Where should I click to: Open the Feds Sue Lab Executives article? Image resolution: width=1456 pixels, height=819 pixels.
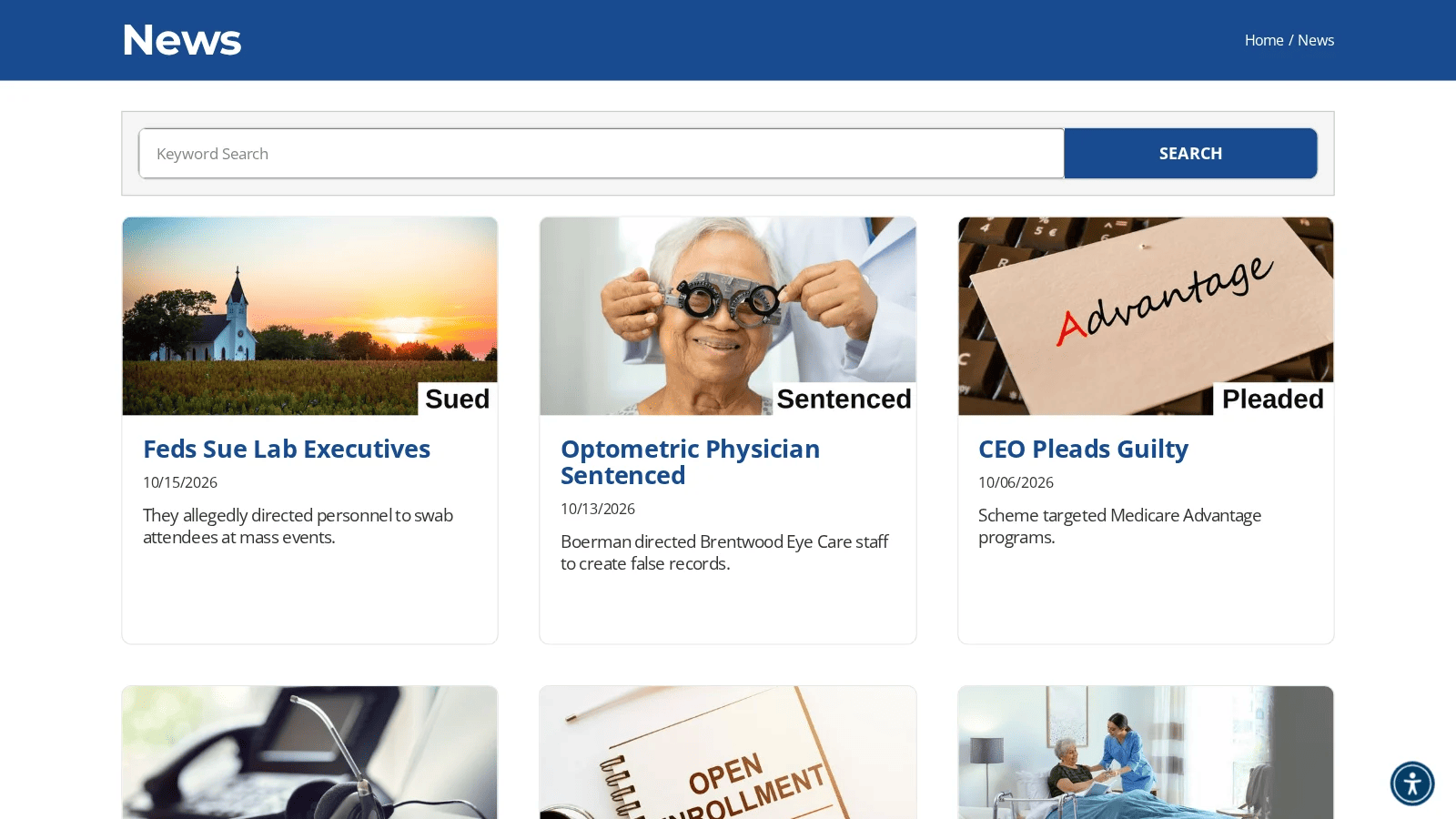287,449
